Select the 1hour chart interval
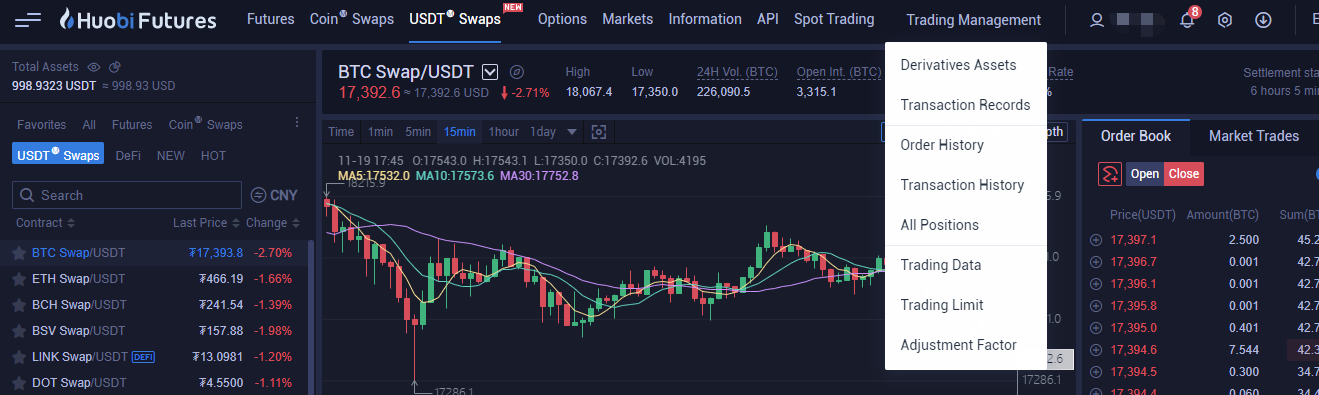This screenshot has width=1319, height=395. coord(504,132)
